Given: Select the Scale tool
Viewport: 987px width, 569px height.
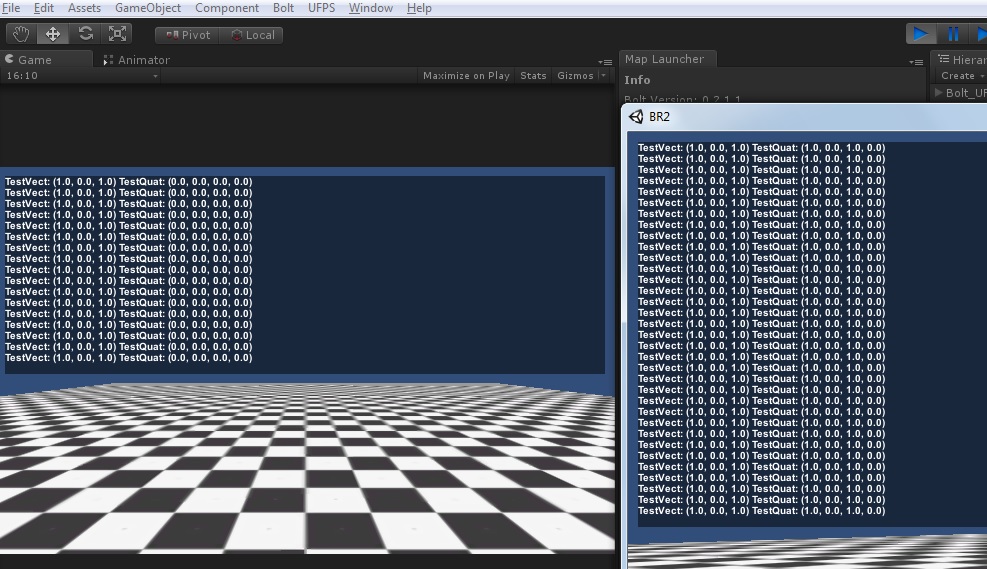Looking at the screenshot, I should point(118,34).
